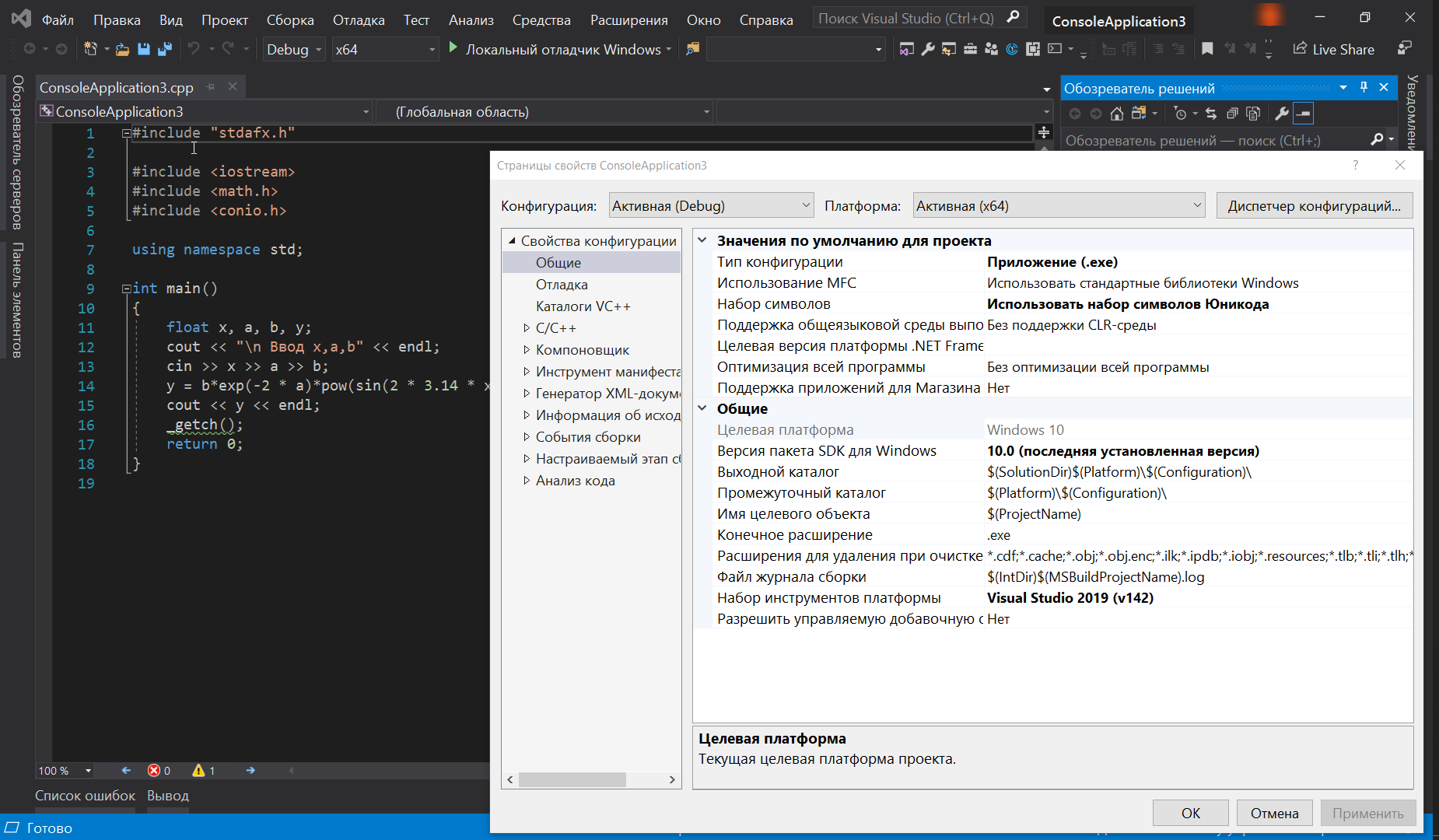
Task: Click the Save All icon
Action: (165, 49)
